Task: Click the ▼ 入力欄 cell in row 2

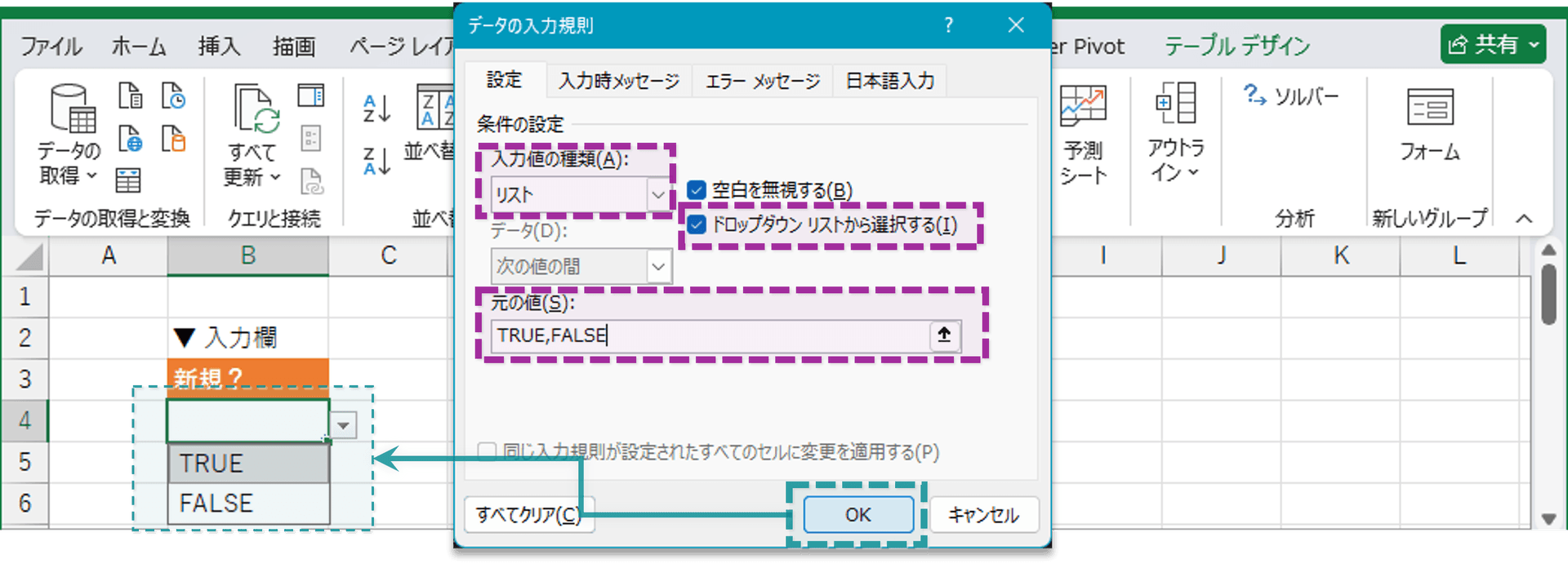Action: click(248, 337)
